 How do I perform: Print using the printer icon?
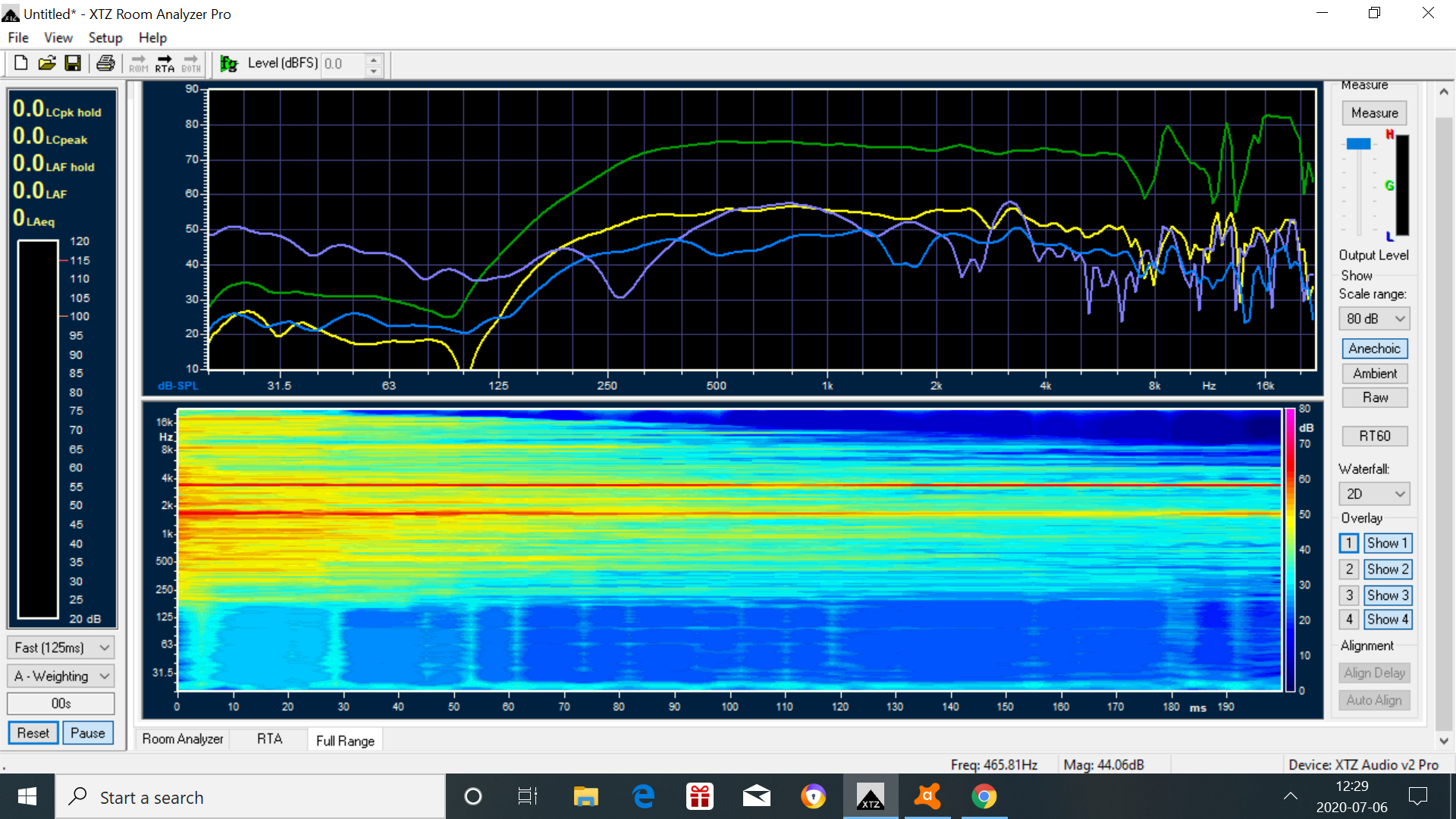(105, 64)
